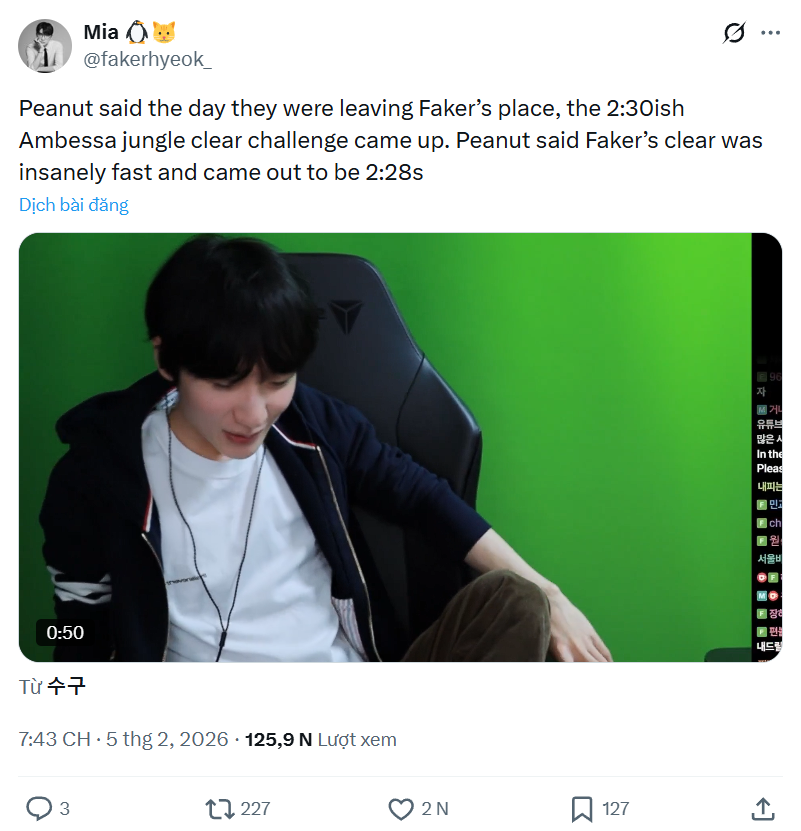Toggle the heart like icon
The width and height of the screenshot is (801, 831).
401,808
